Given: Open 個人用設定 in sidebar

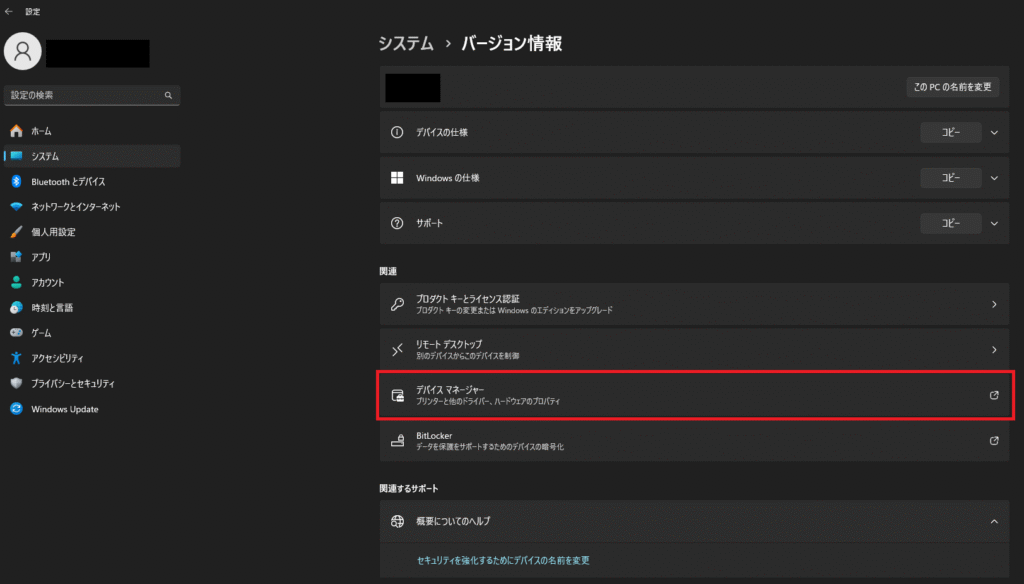Looking at the screenshot, I should pyautogui.click(x=92, y=232).
